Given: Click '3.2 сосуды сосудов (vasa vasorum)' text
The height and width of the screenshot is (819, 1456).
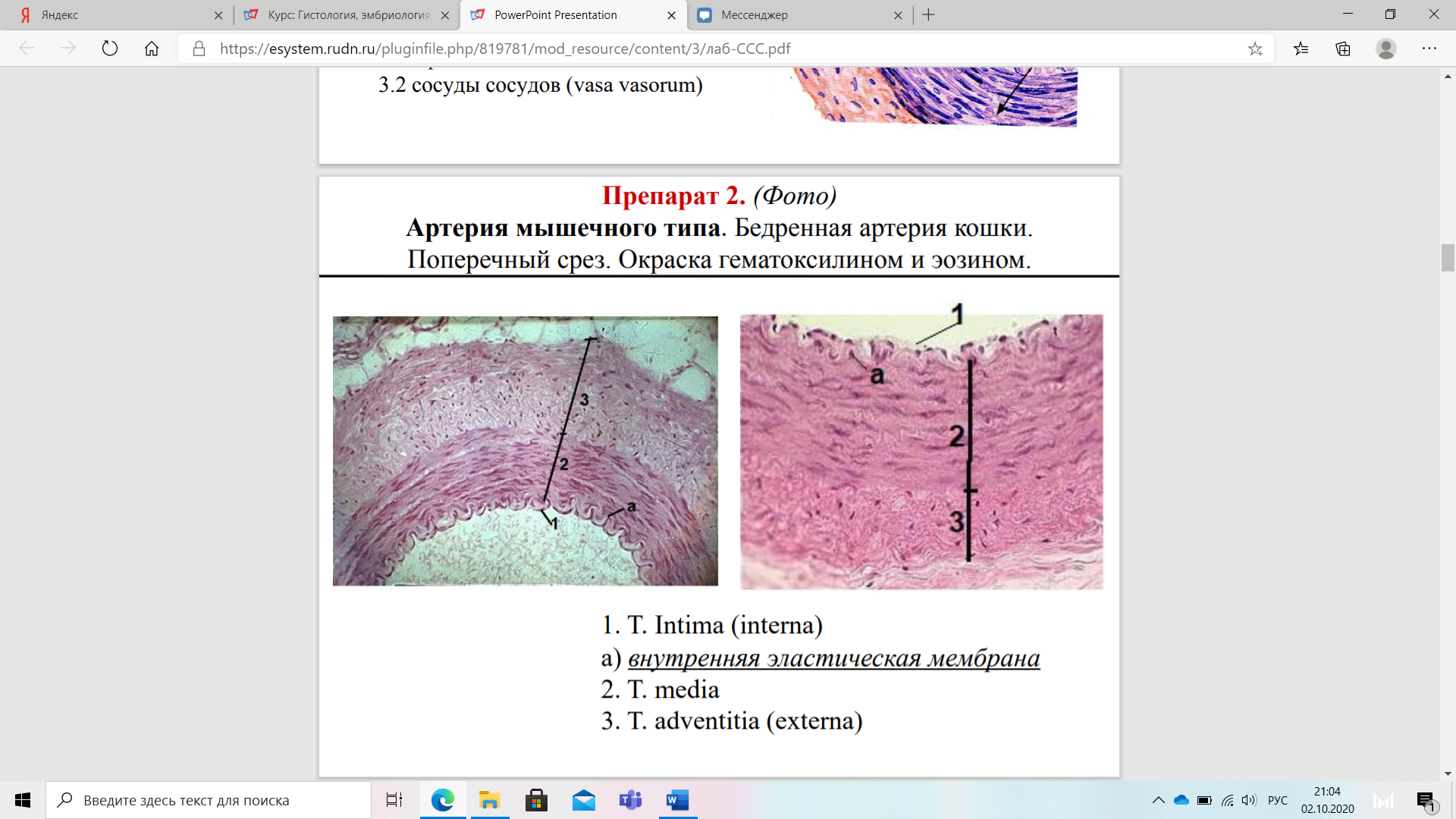Looking at the screenshot, I should [541, 85].
